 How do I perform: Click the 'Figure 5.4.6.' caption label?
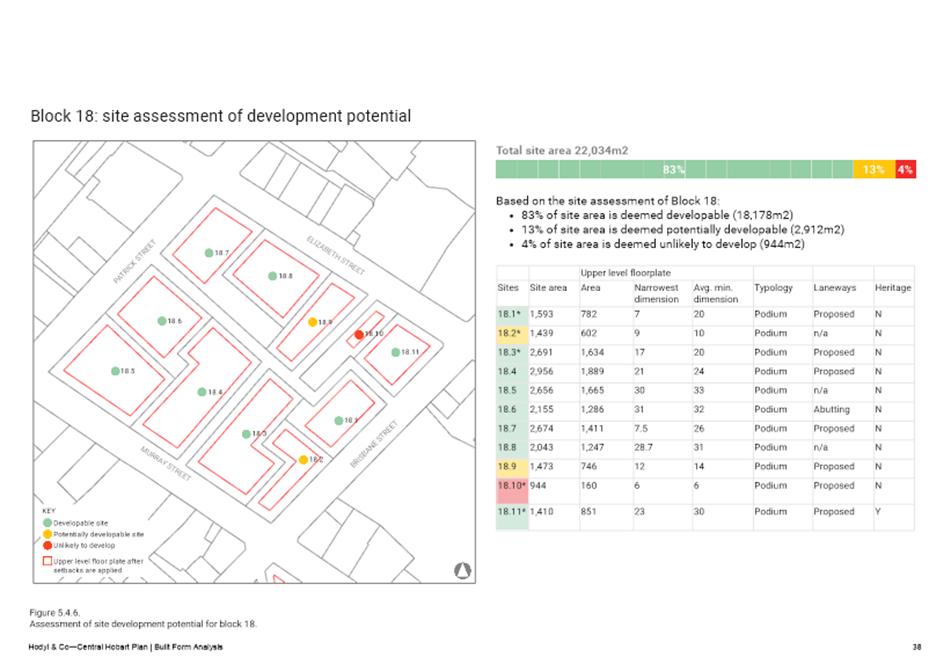[x=55, y=613]
